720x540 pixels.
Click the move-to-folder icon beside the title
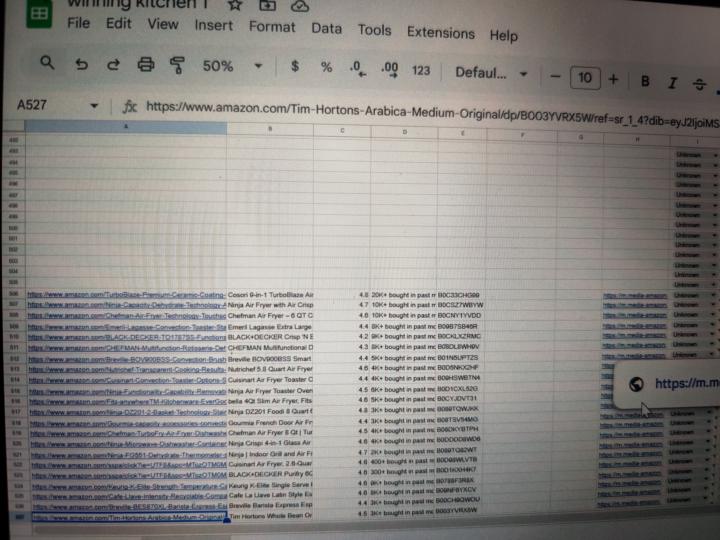coord(267,6)
